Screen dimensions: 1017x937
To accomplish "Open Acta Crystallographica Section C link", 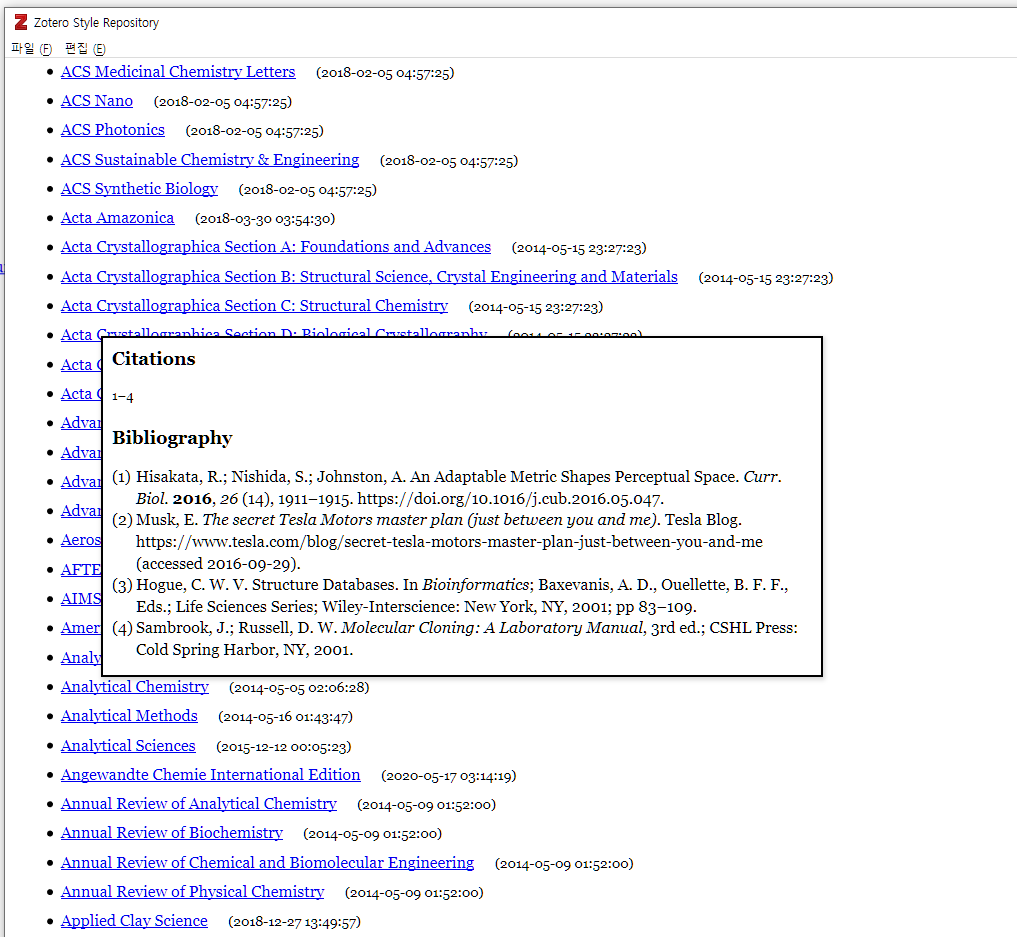I will pos(254,306).
